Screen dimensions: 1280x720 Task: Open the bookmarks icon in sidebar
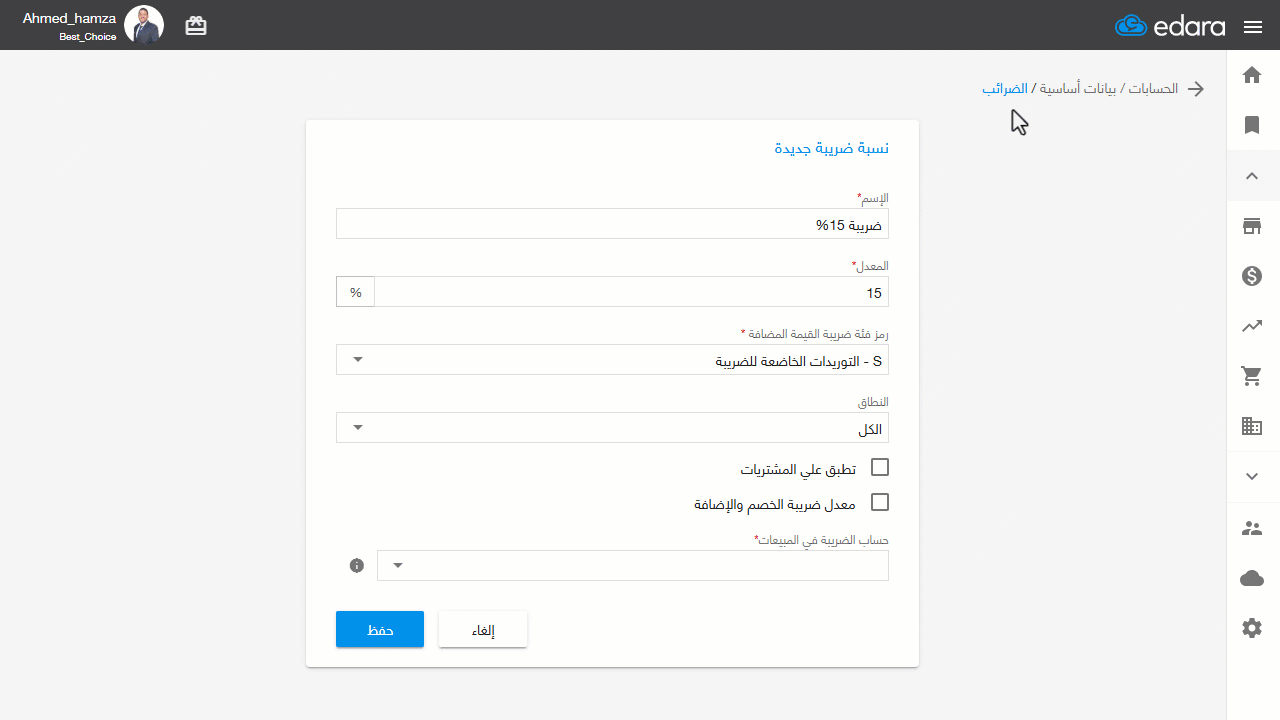point(1252,125)
